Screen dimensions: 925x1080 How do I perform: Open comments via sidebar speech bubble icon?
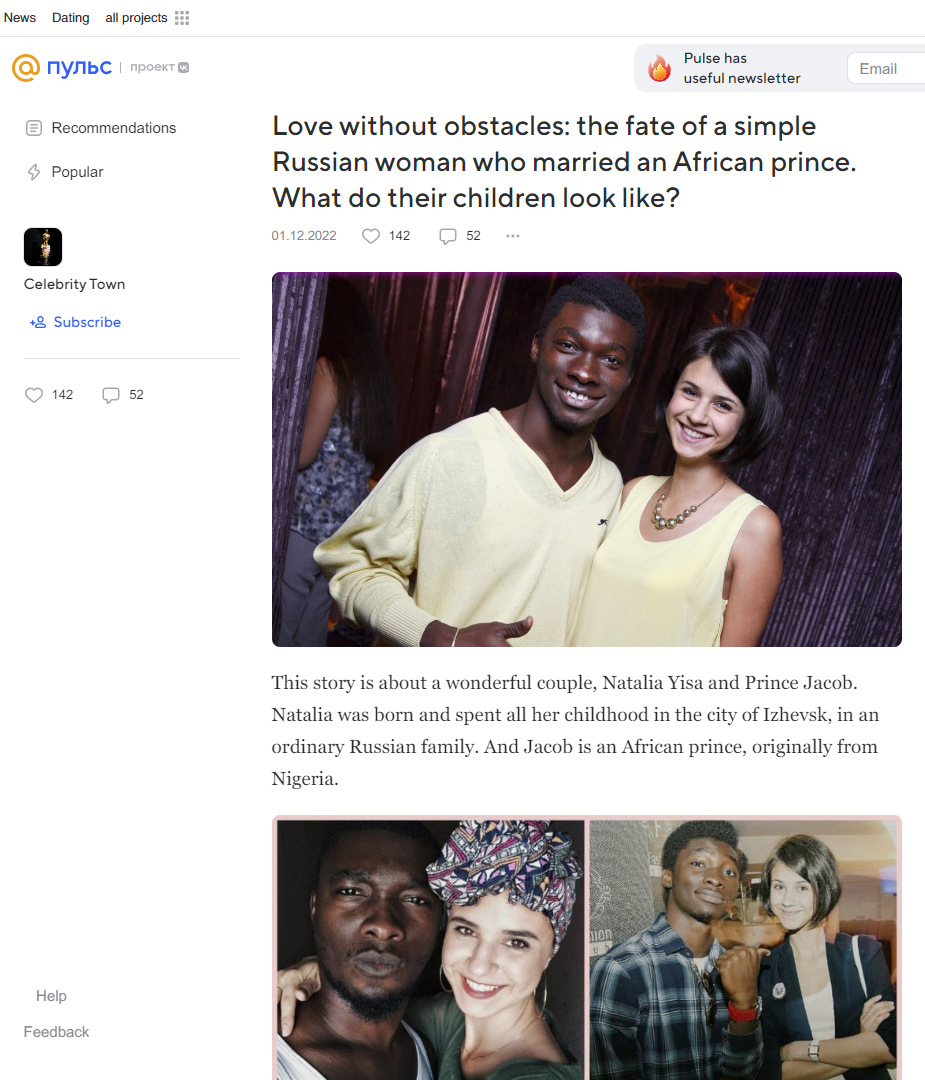111,395
